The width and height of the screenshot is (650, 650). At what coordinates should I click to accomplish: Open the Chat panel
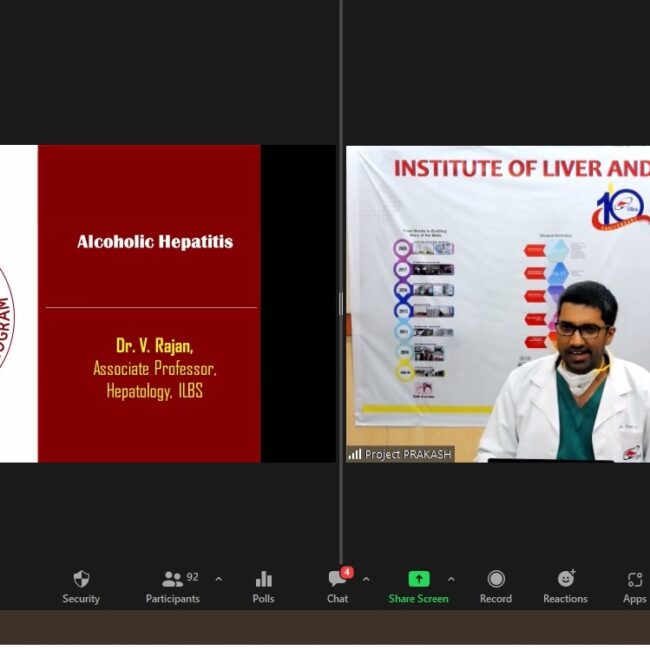pos(337,586)
